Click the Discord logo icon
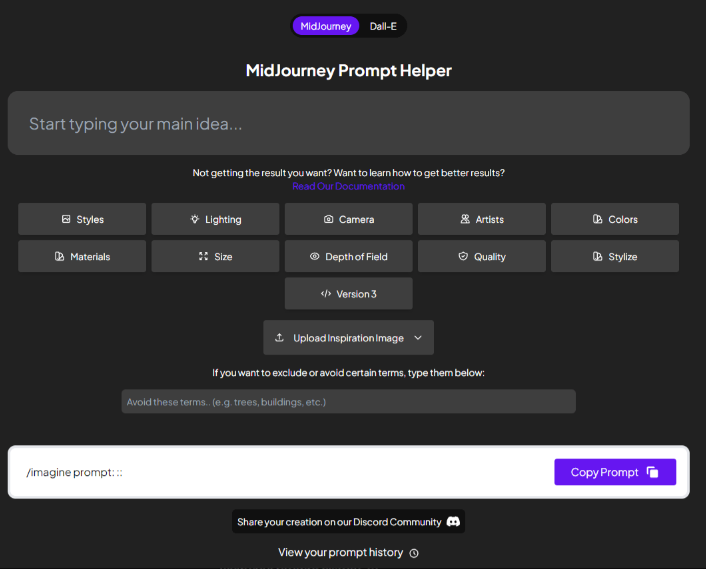 [453, 521]
